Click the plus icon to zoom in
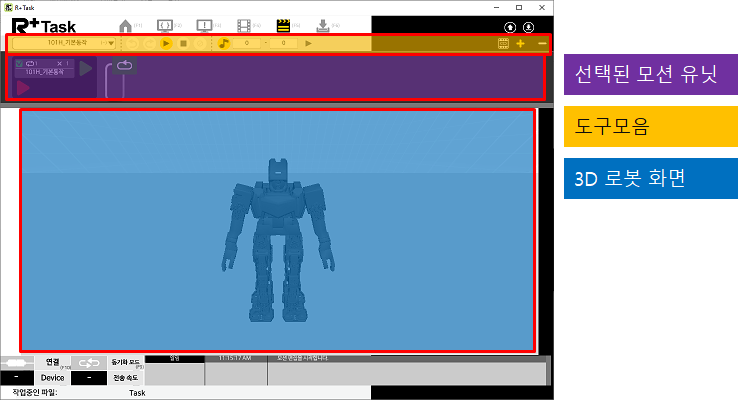 pos(520,44)
